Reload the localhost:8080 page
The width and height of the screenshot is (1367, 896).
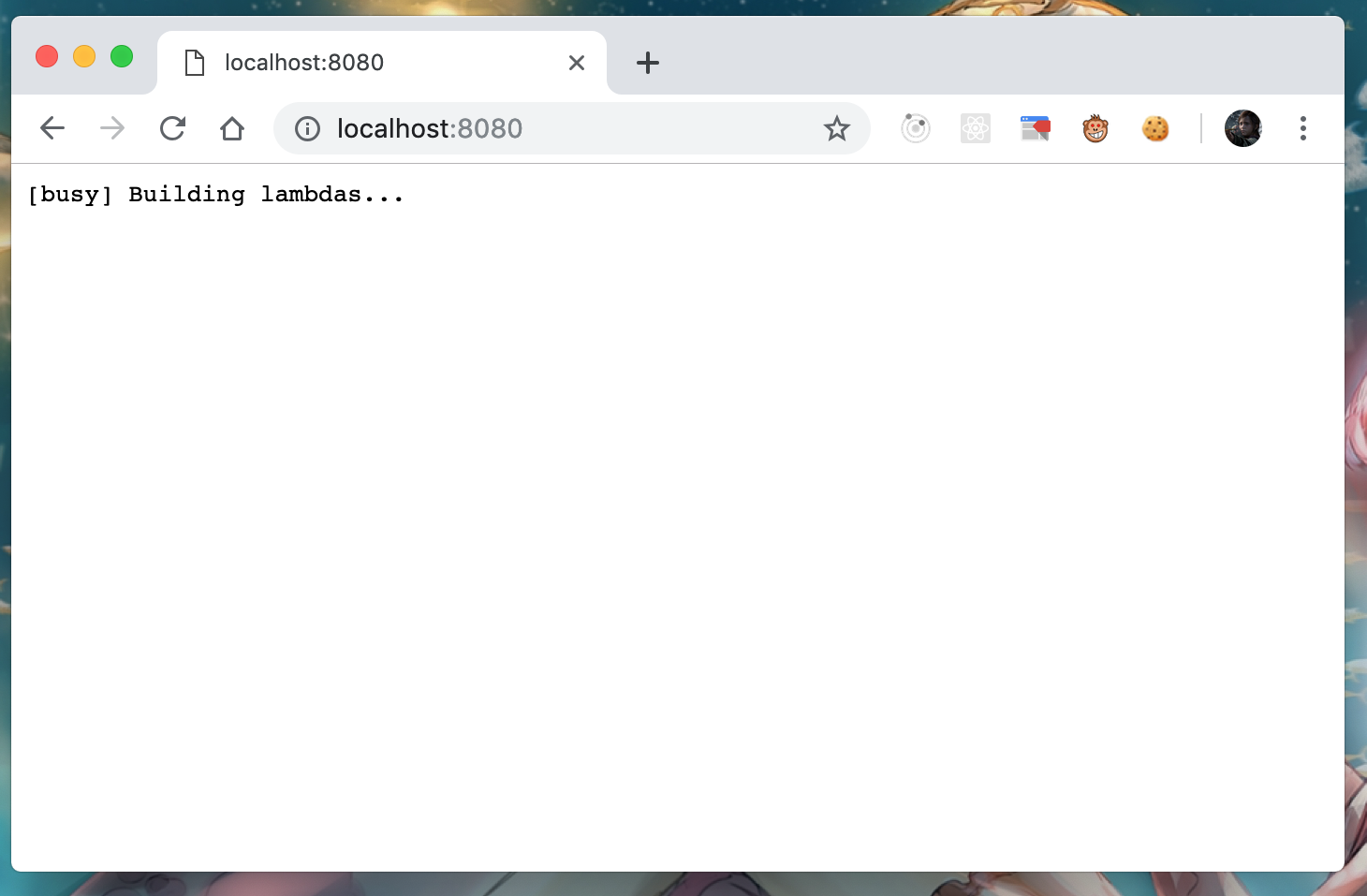172,128
